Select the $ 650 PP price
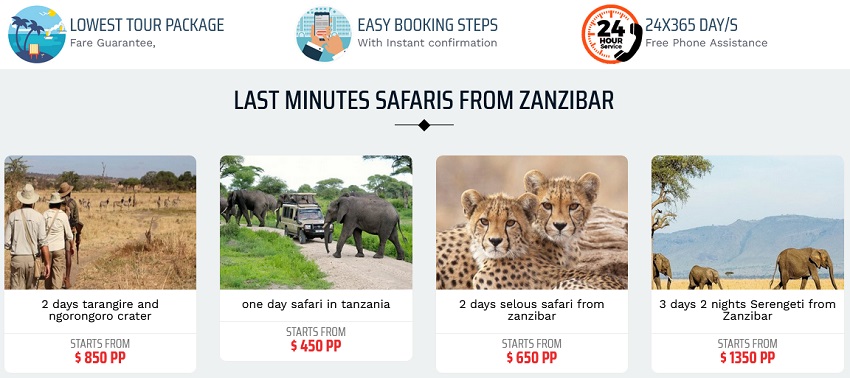850x378 pixels. click(532, 358)
